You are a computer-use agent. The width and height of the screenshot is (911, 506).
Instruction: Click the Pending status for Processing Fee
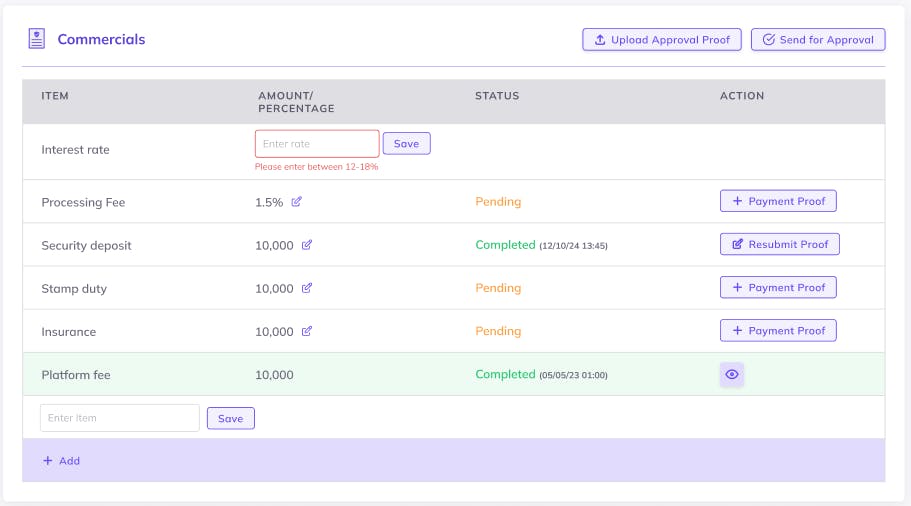[498, 202]
